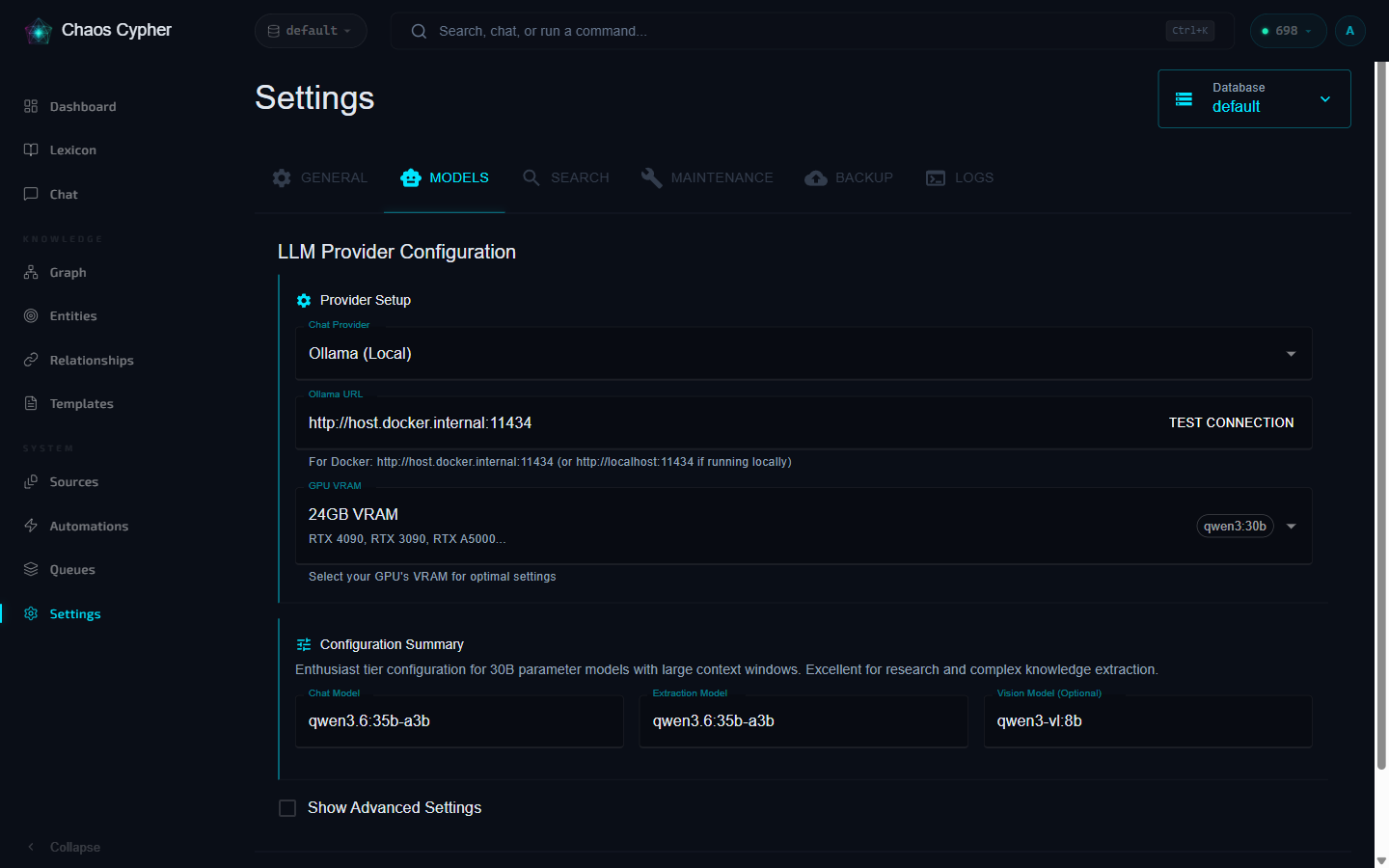Click the Database stack icon

pos(1184,98)
